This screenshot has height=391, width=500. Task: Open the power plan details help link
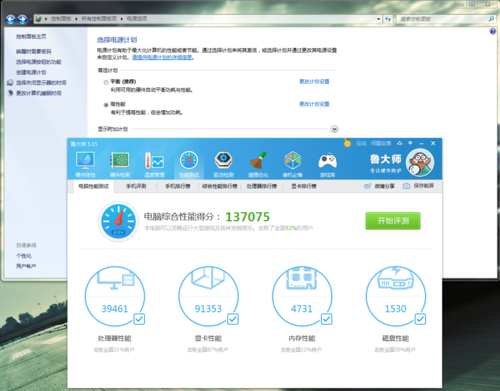[x=162, y=57]
